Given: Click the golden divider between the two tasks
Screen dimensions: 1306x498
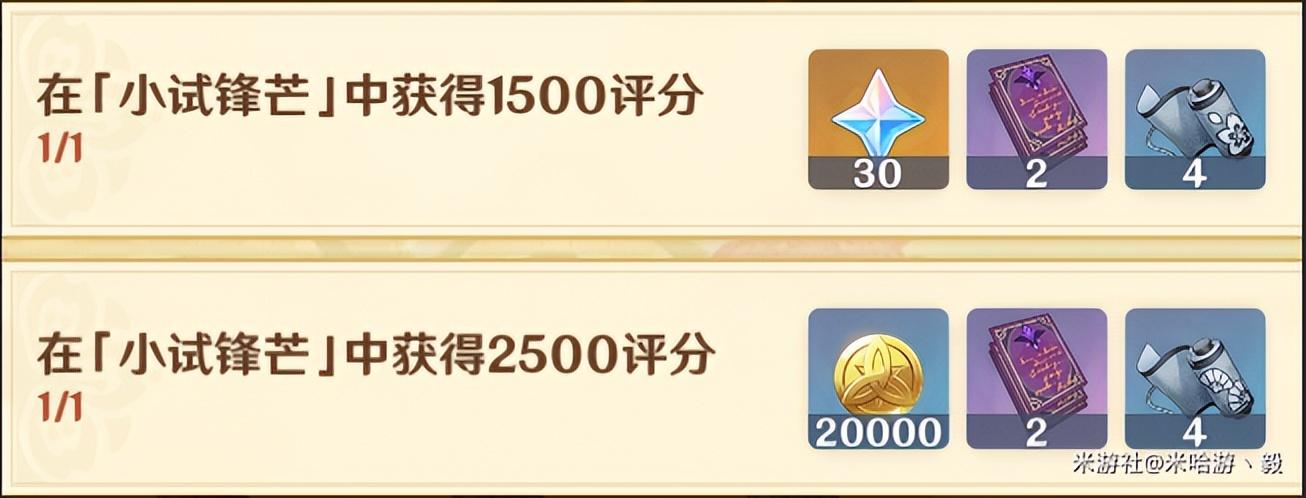Looking at the screenshot, I should pyautogui.click(x=653, y=247).
